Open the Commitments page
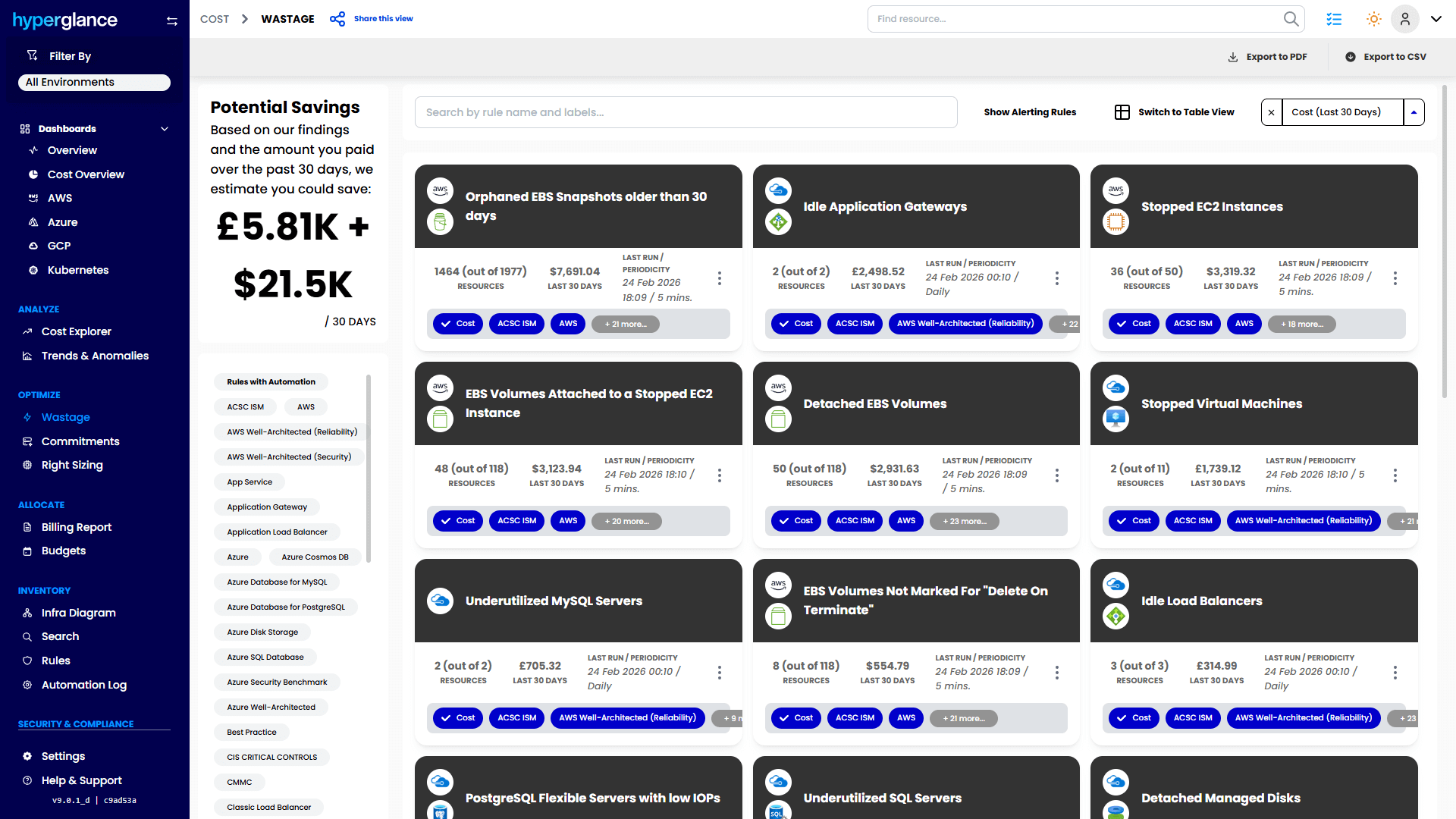 coord(80,441)
